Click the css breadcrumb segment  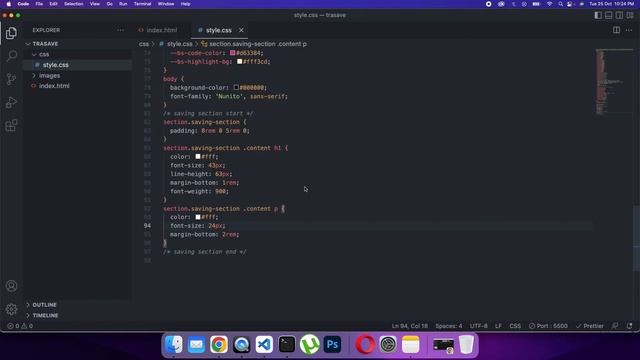coord(144,44)
